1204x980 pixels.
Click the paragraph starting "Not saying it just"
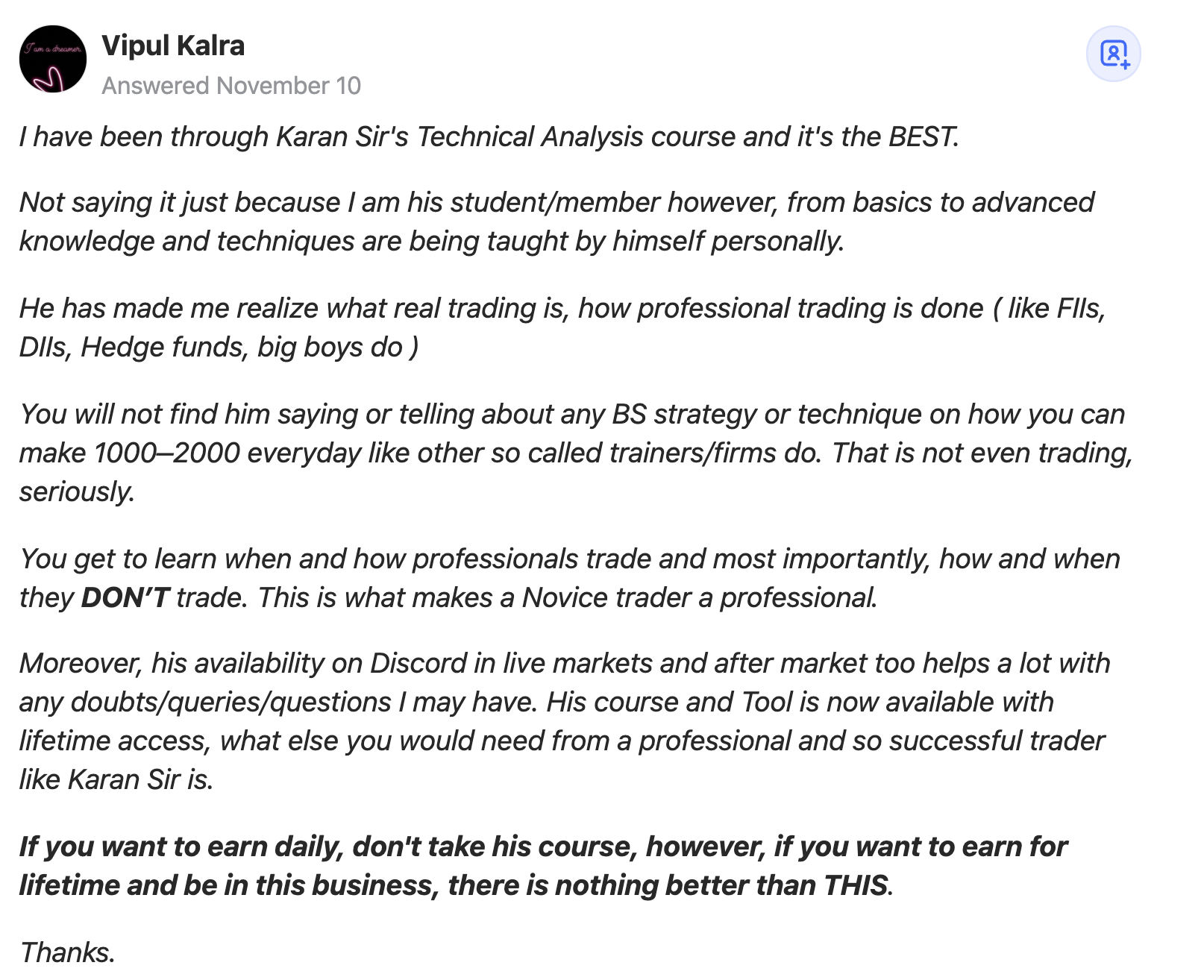point(556,222)
